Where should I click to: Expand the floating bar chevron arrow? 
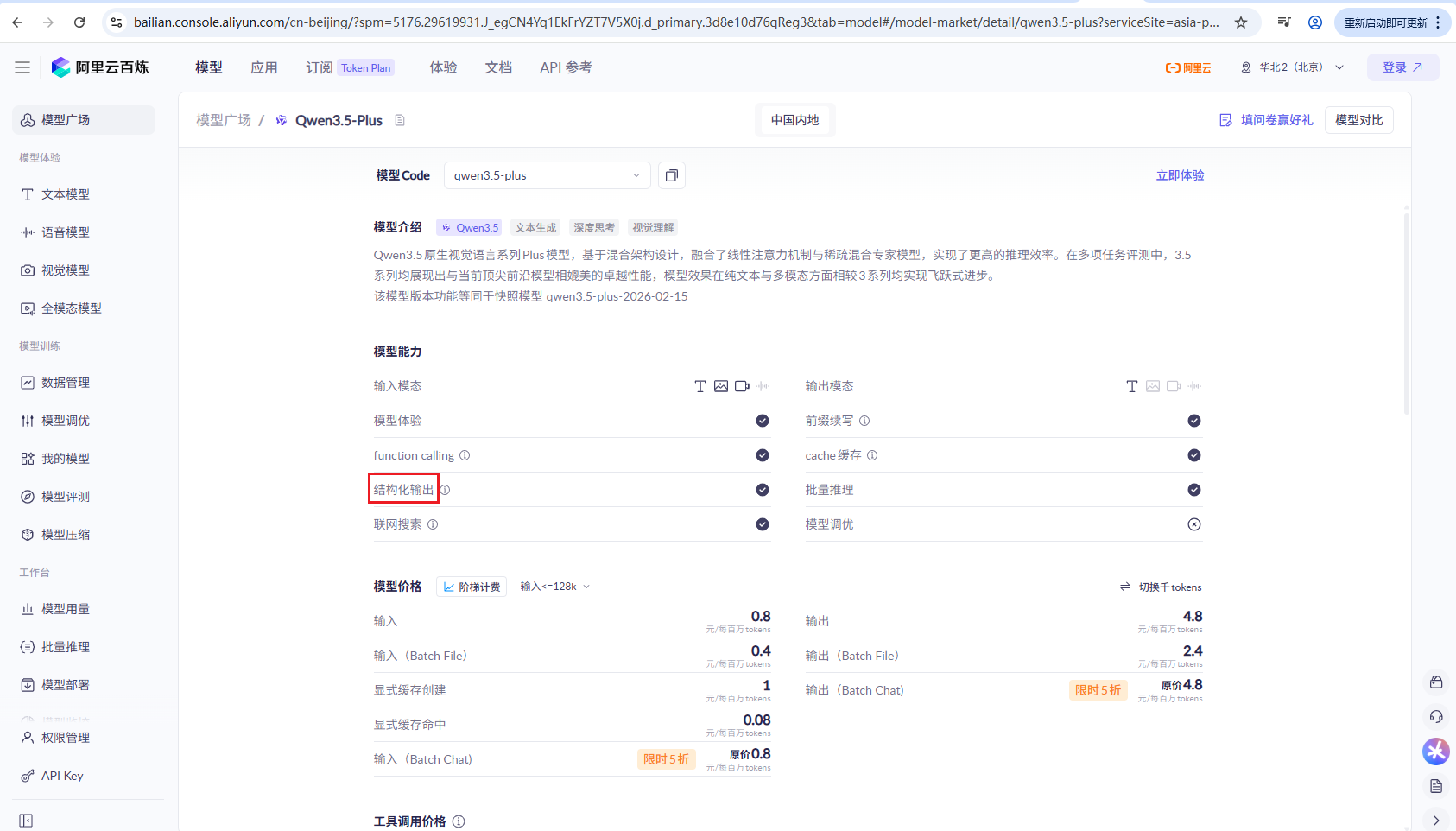point(1436,821)
